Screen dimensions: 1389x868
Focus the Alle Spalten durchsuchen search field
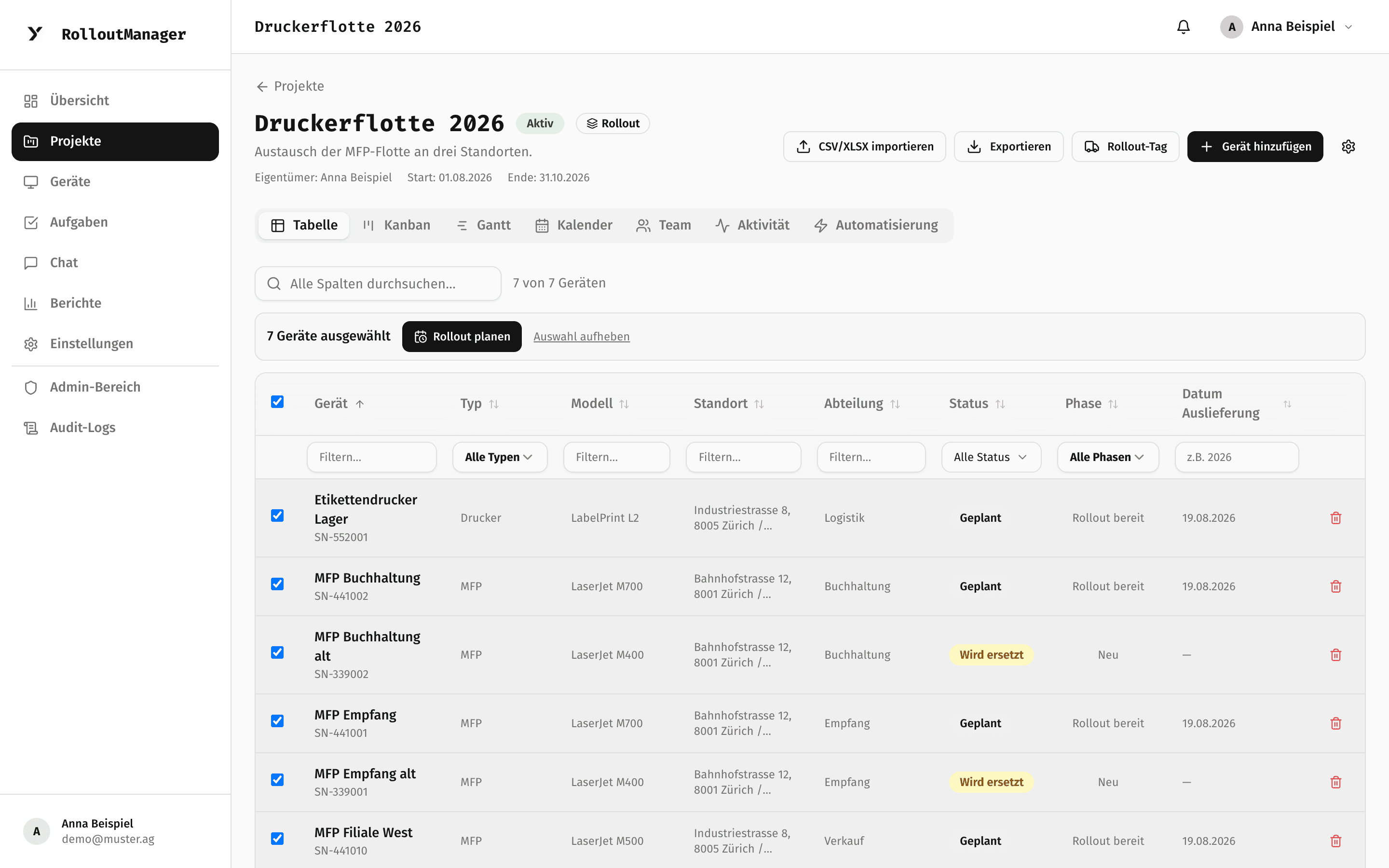[378, 284]
